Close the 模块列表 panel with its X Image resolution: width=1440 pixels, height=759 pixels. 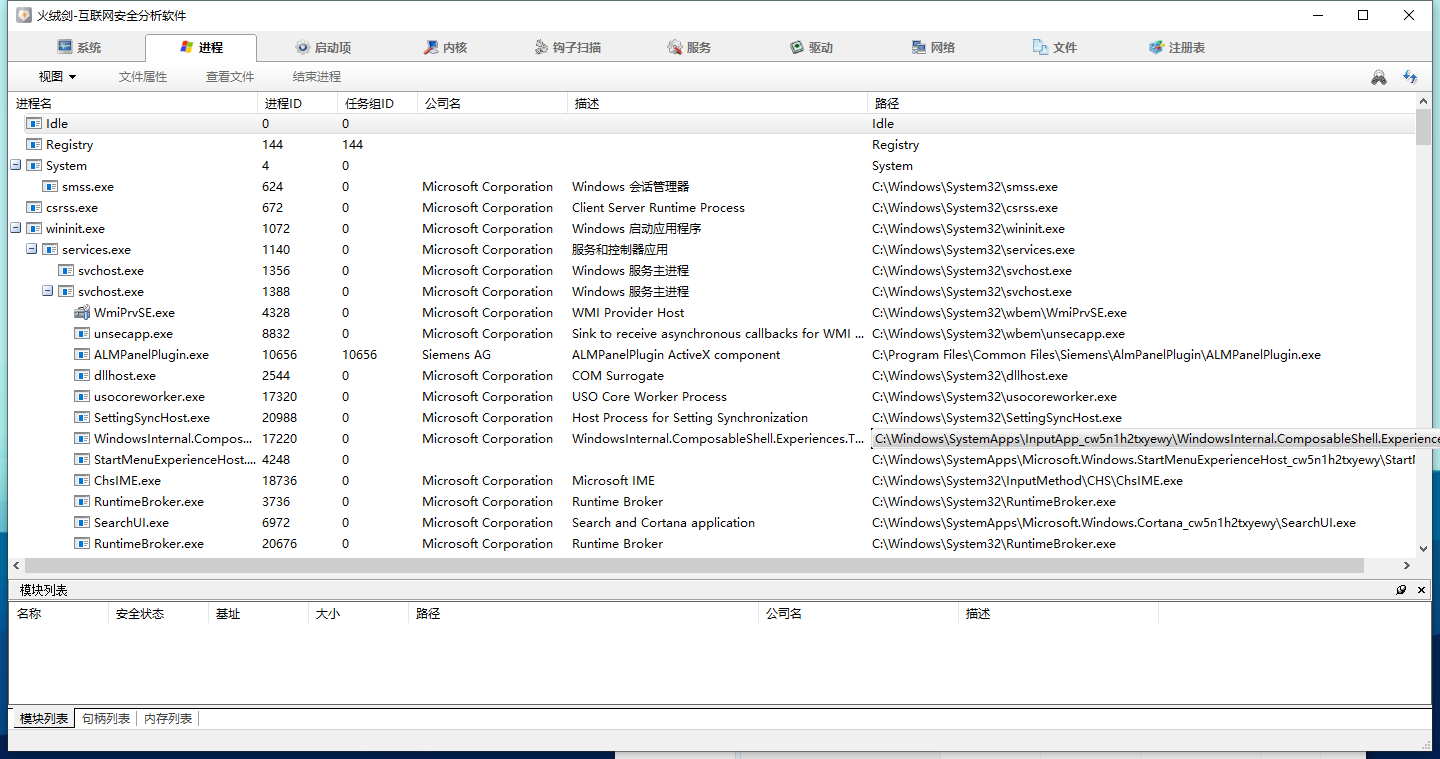(1422, 590)
